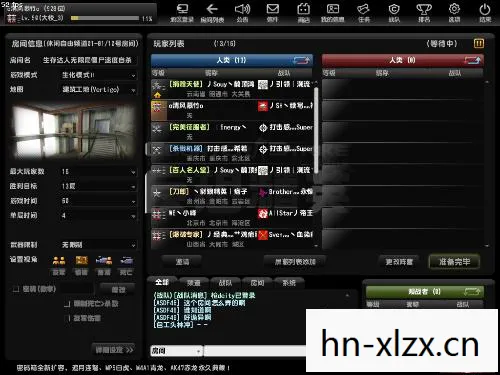The width and height of the screenshot is (500, 375).
Task: Open the game time dropdown showing 60
Action: point(98,201)
